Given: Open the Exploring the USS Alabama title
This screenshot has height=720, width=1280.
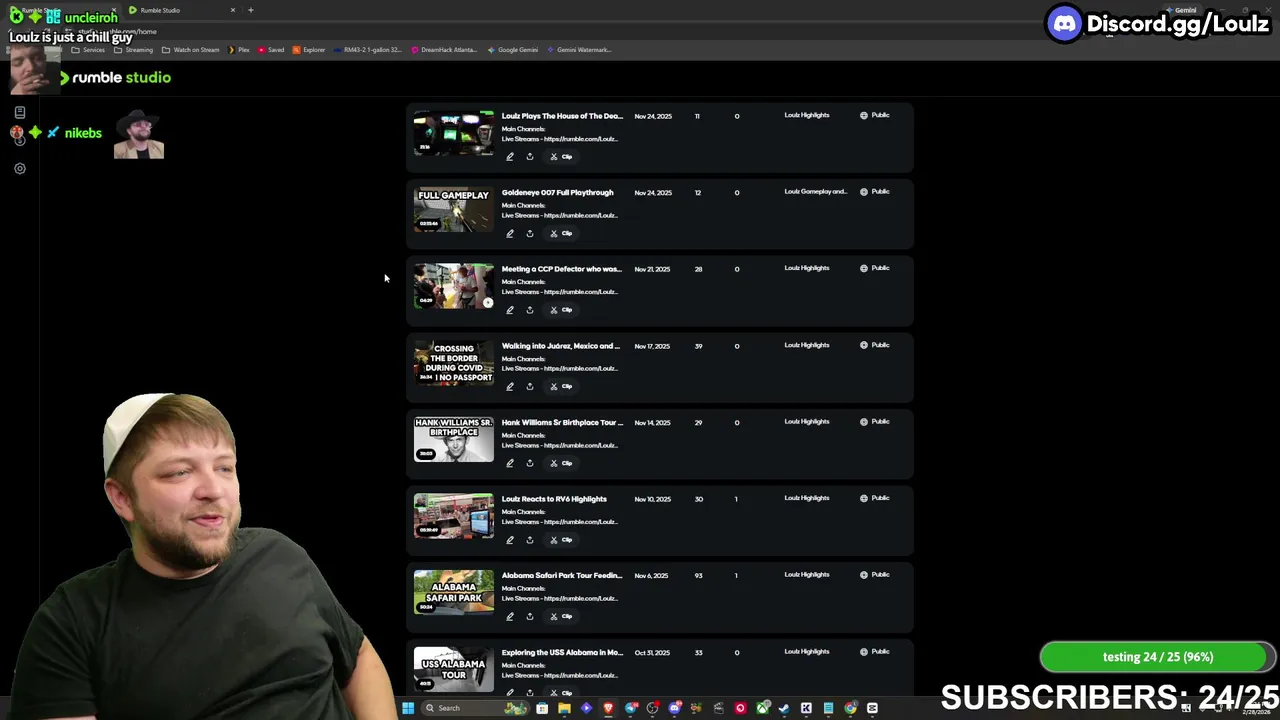Looking at the screenshot, I should (x=562, y=653).
